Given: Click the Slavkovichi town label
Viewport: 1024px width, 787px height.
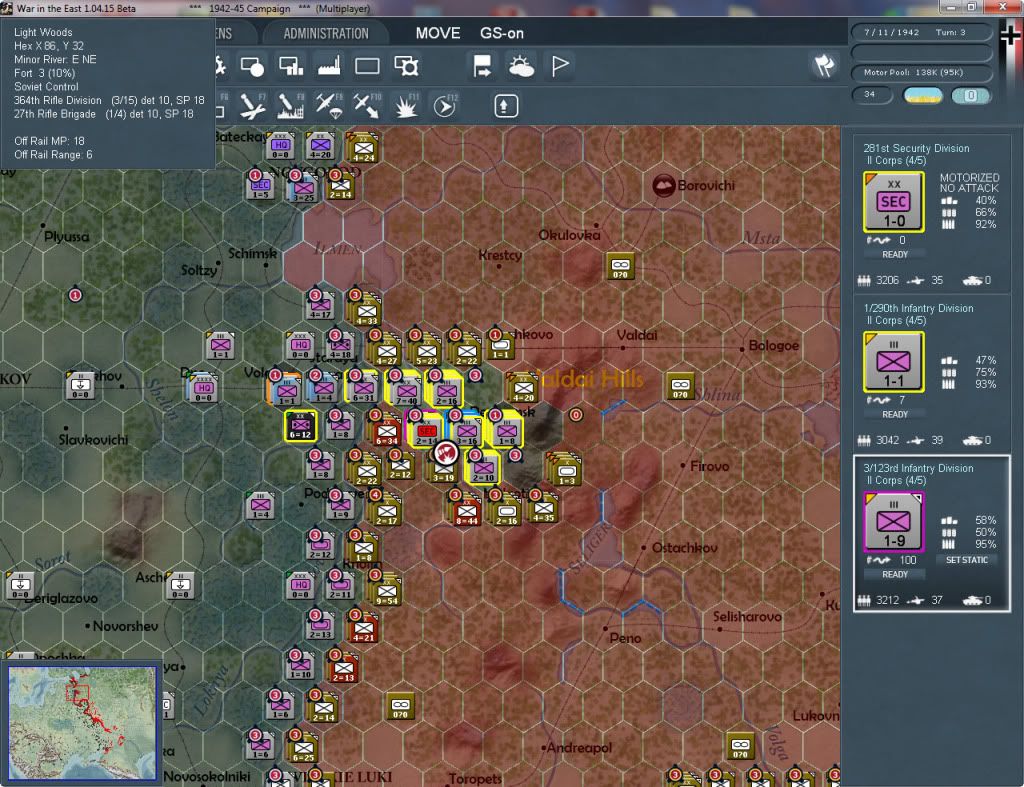Looking at the screenshot, I should pos(93,440).
